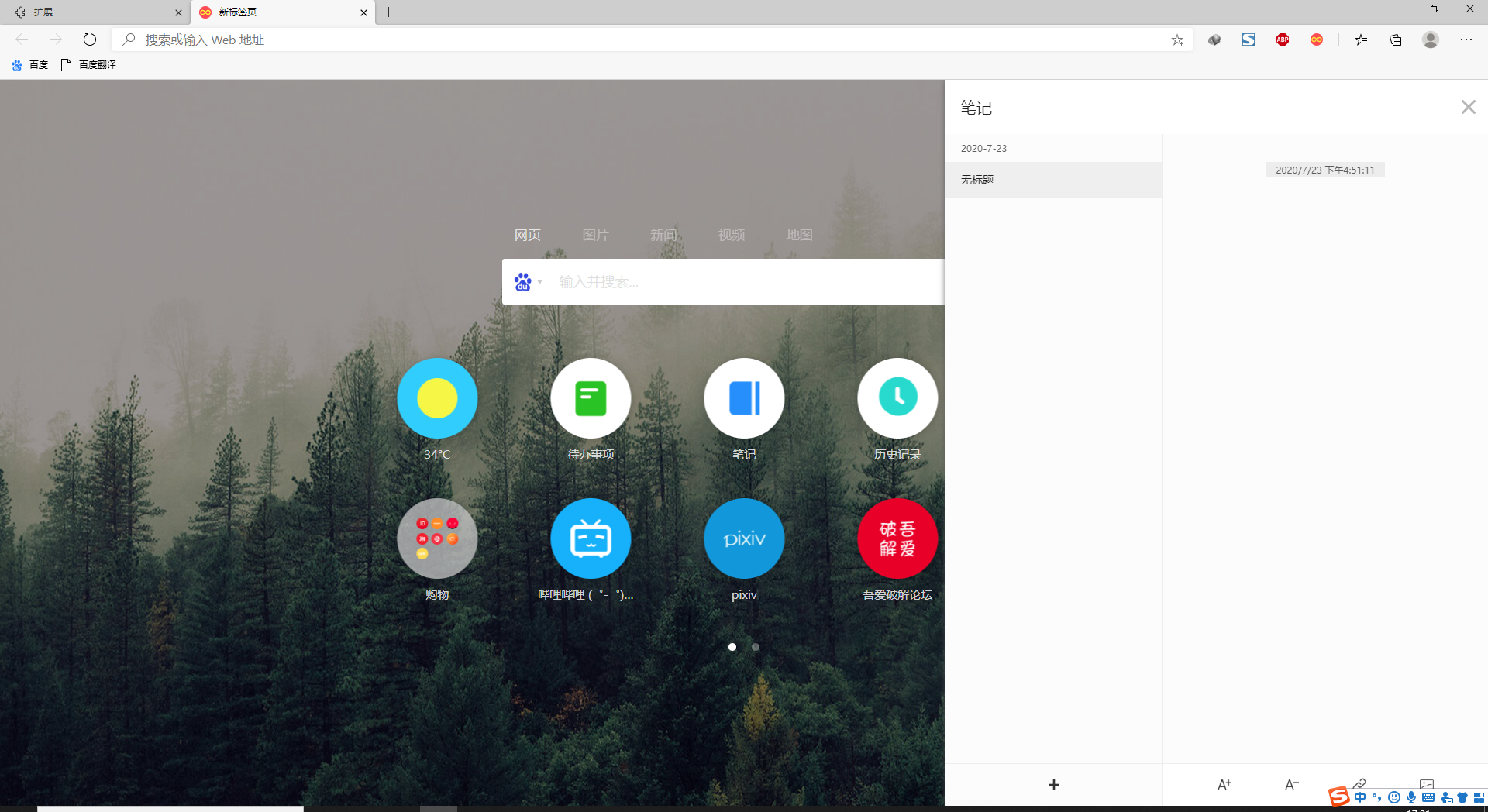Select the 无标题 note in list

(x=1054, y=180)
